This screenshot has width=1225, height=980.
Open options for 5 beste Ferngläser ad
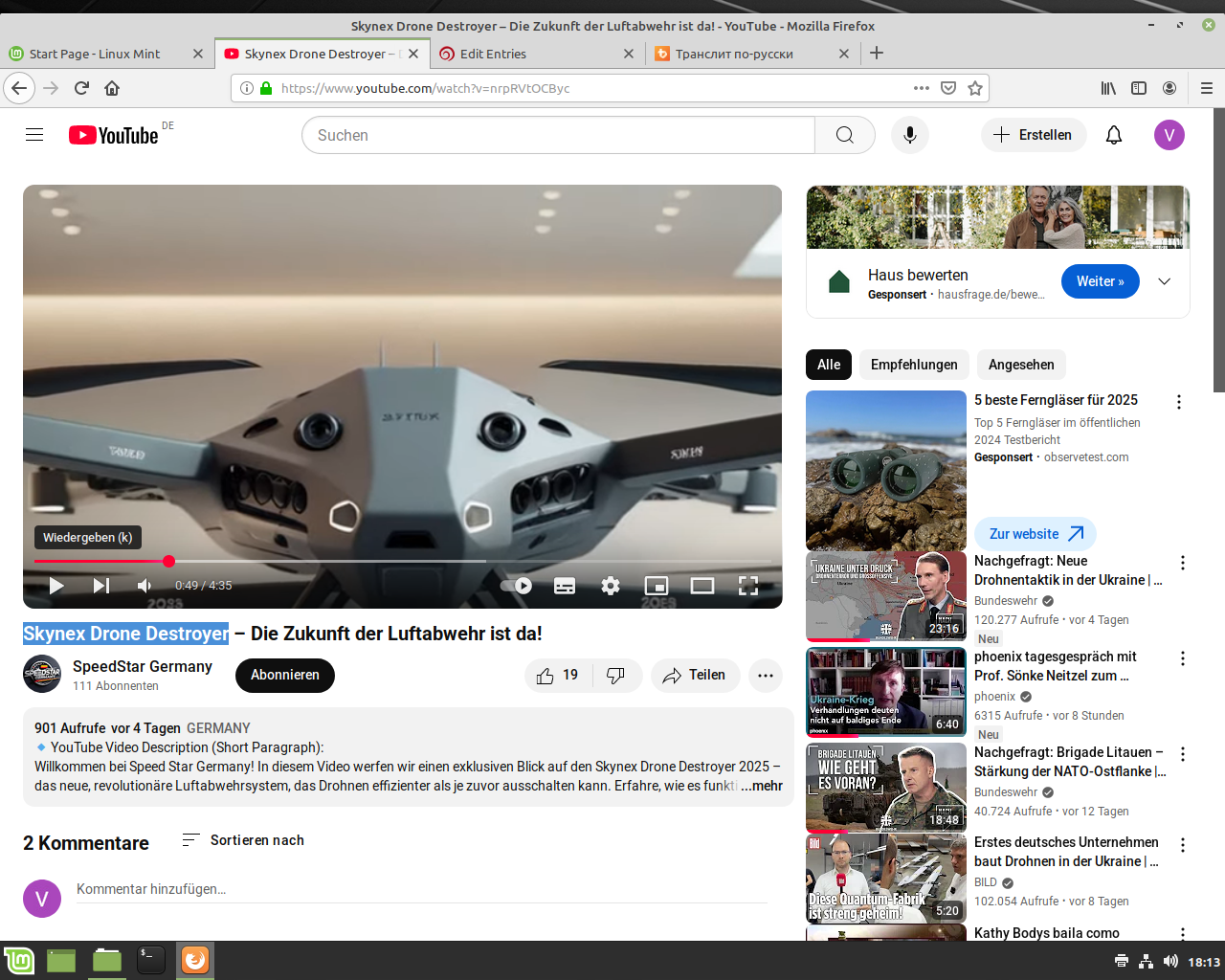pyautogui.click(x=1179, y=402)
